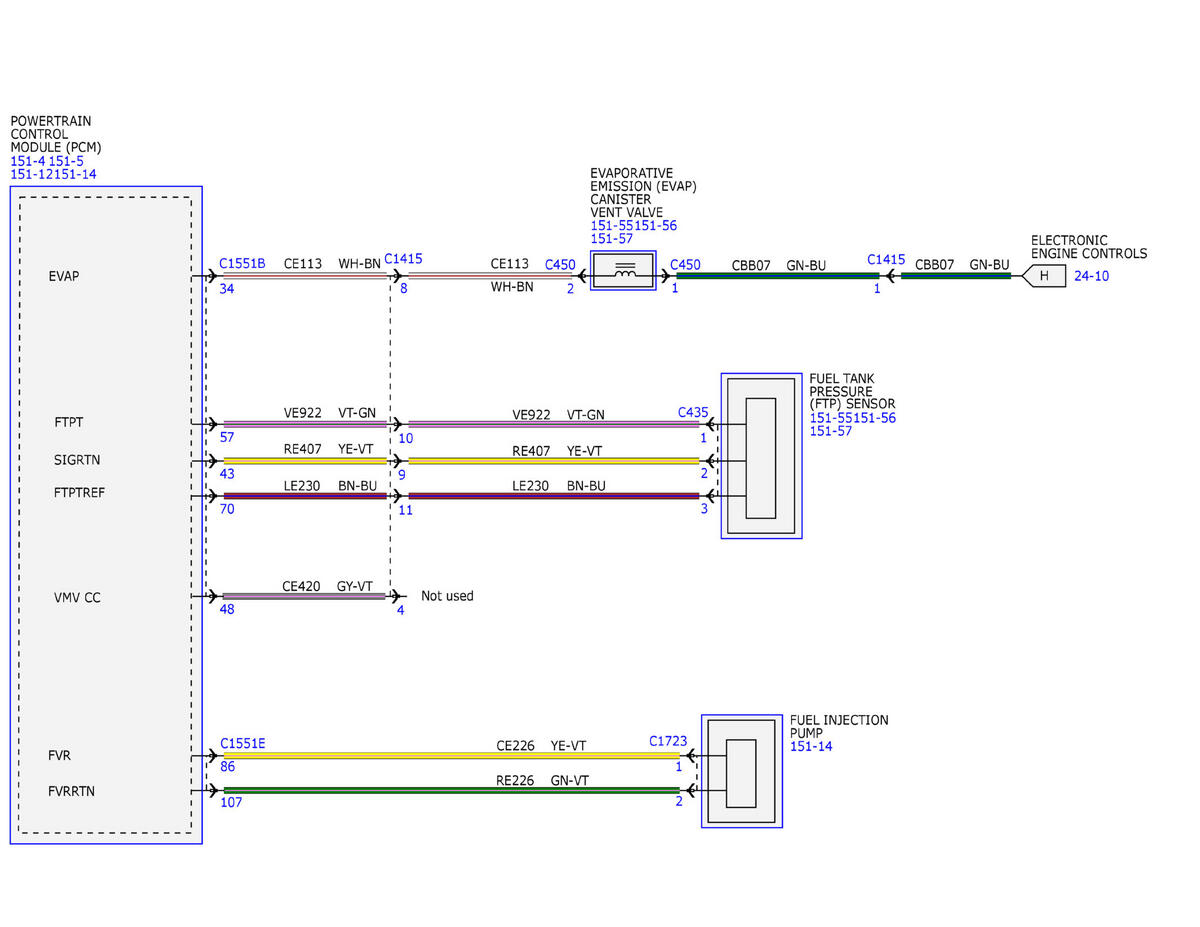Open 151-57 link under EVAP Canister Vent Valve

point(610,239)
